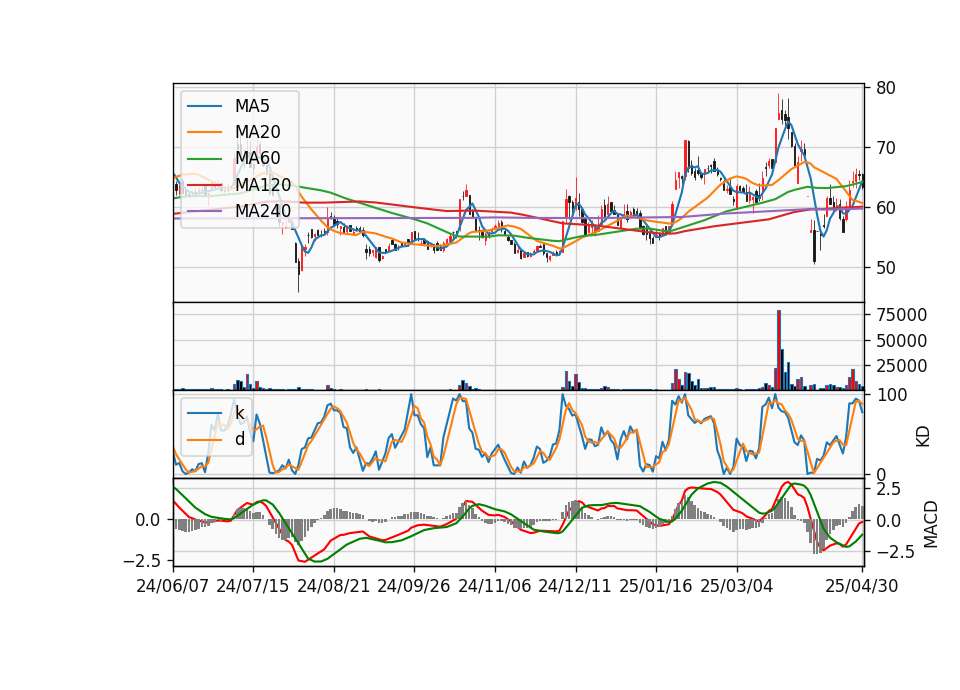Click the 24/08/21 date axis label
960x690 pixels.
(334, 586)
